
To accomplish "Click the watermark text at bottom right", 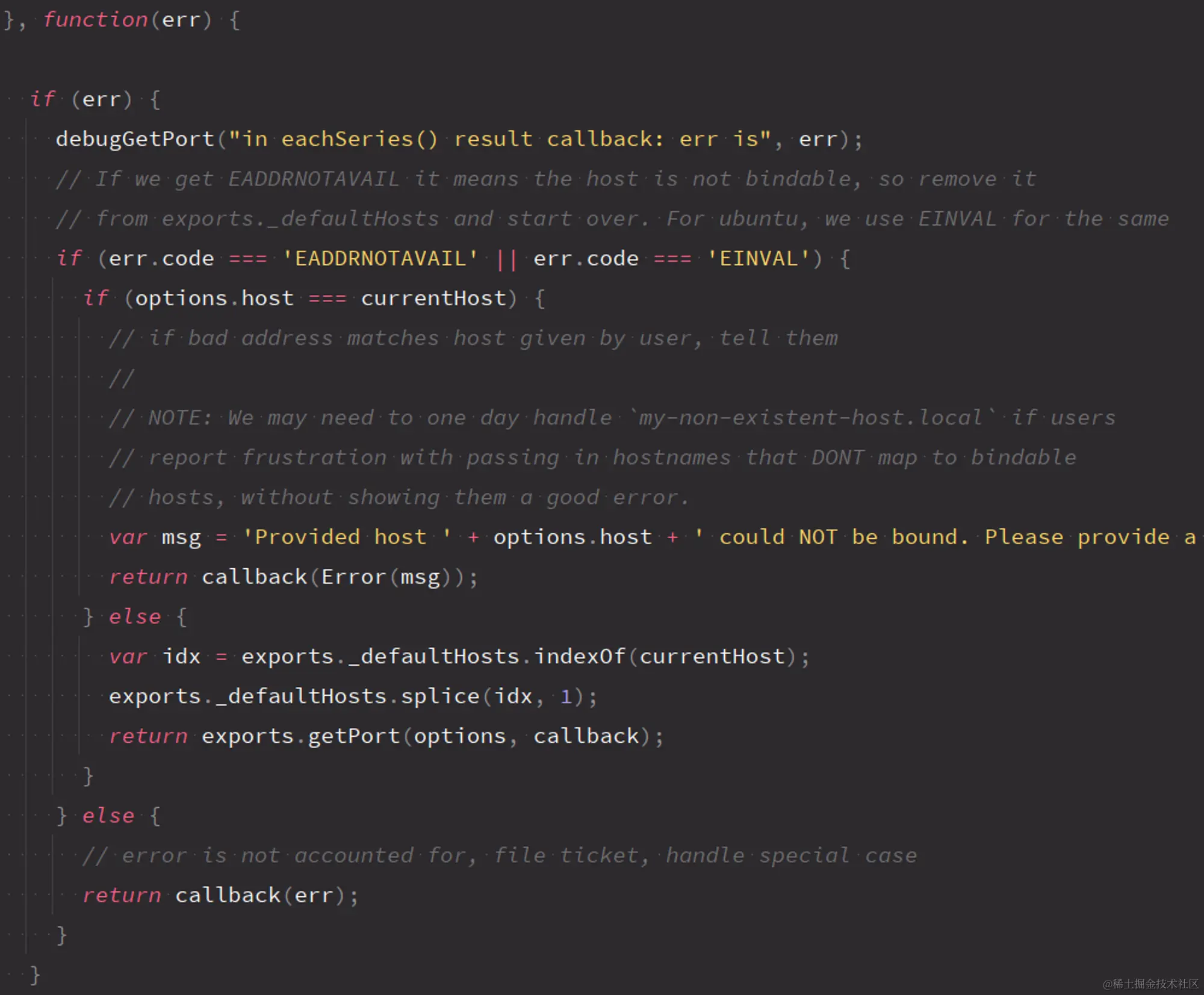I will pyautogui.click(x=1150, y=983).
